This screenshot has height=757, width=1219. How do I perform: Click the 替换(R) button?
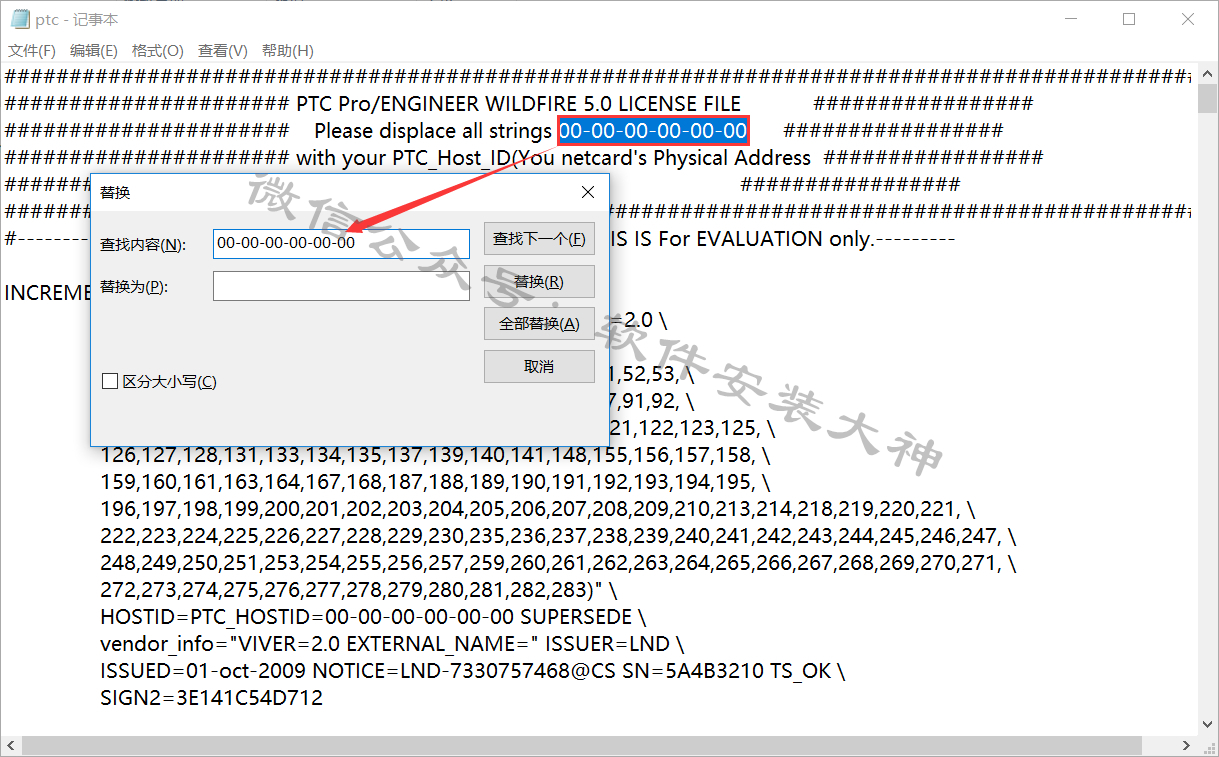click(539, 282)
